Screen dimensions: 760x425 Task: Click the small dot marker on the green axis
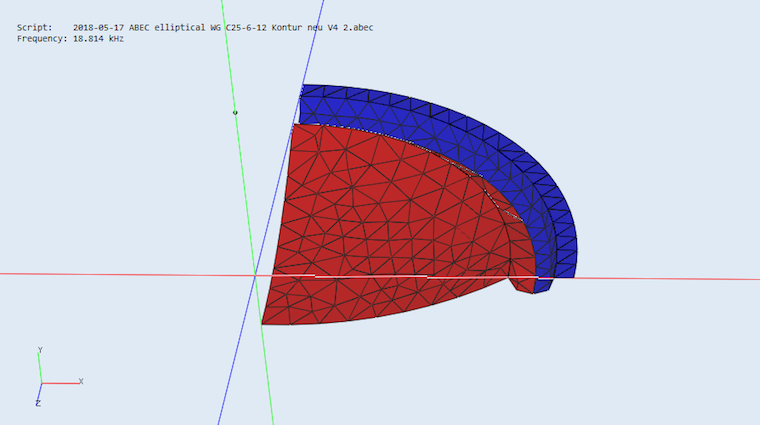point(235,113)
